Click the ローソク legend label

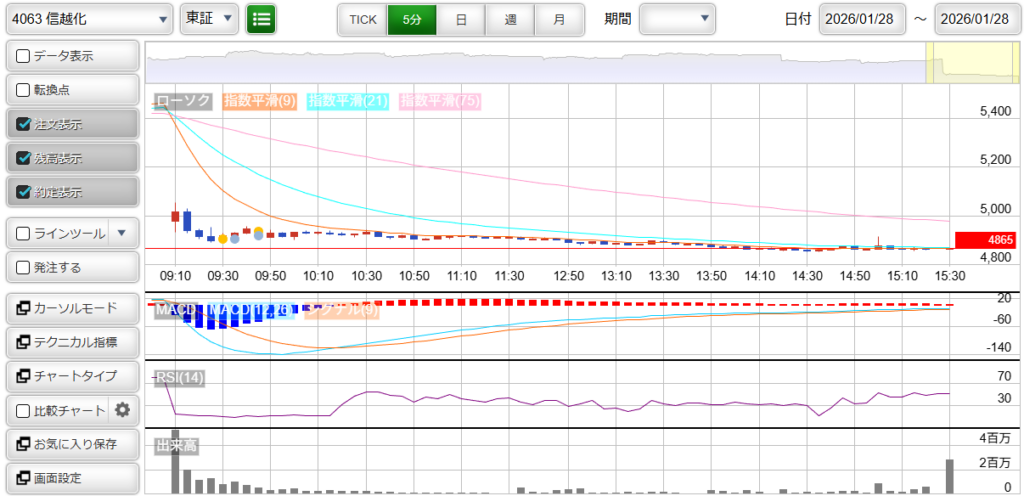[183, 100]
